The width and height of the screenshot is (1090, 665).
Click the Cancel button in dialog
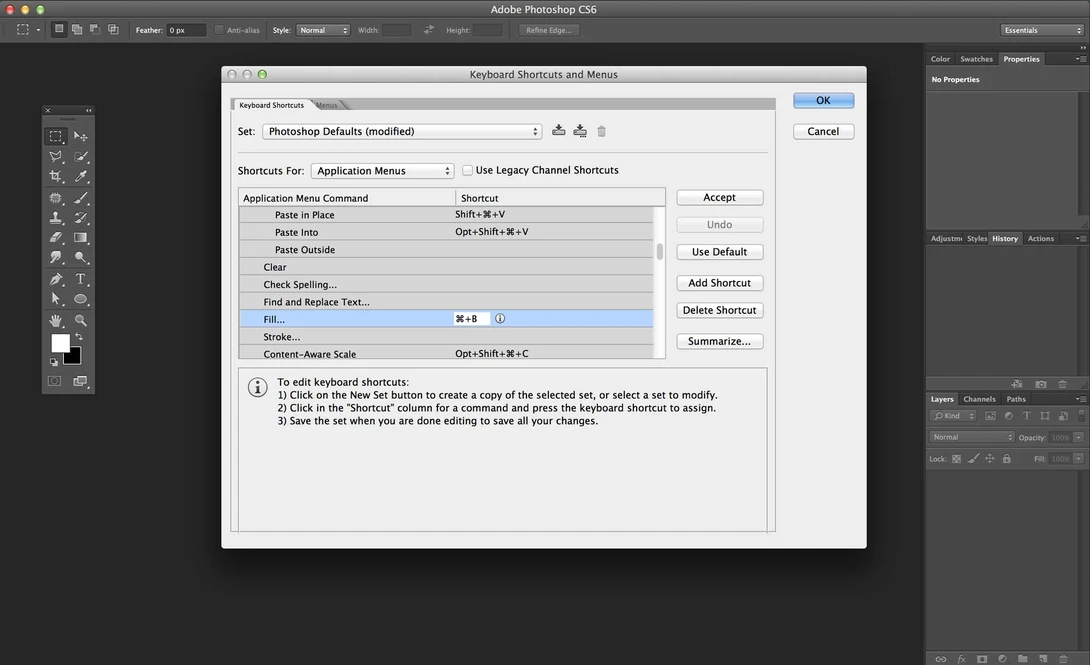pos(823,131)
